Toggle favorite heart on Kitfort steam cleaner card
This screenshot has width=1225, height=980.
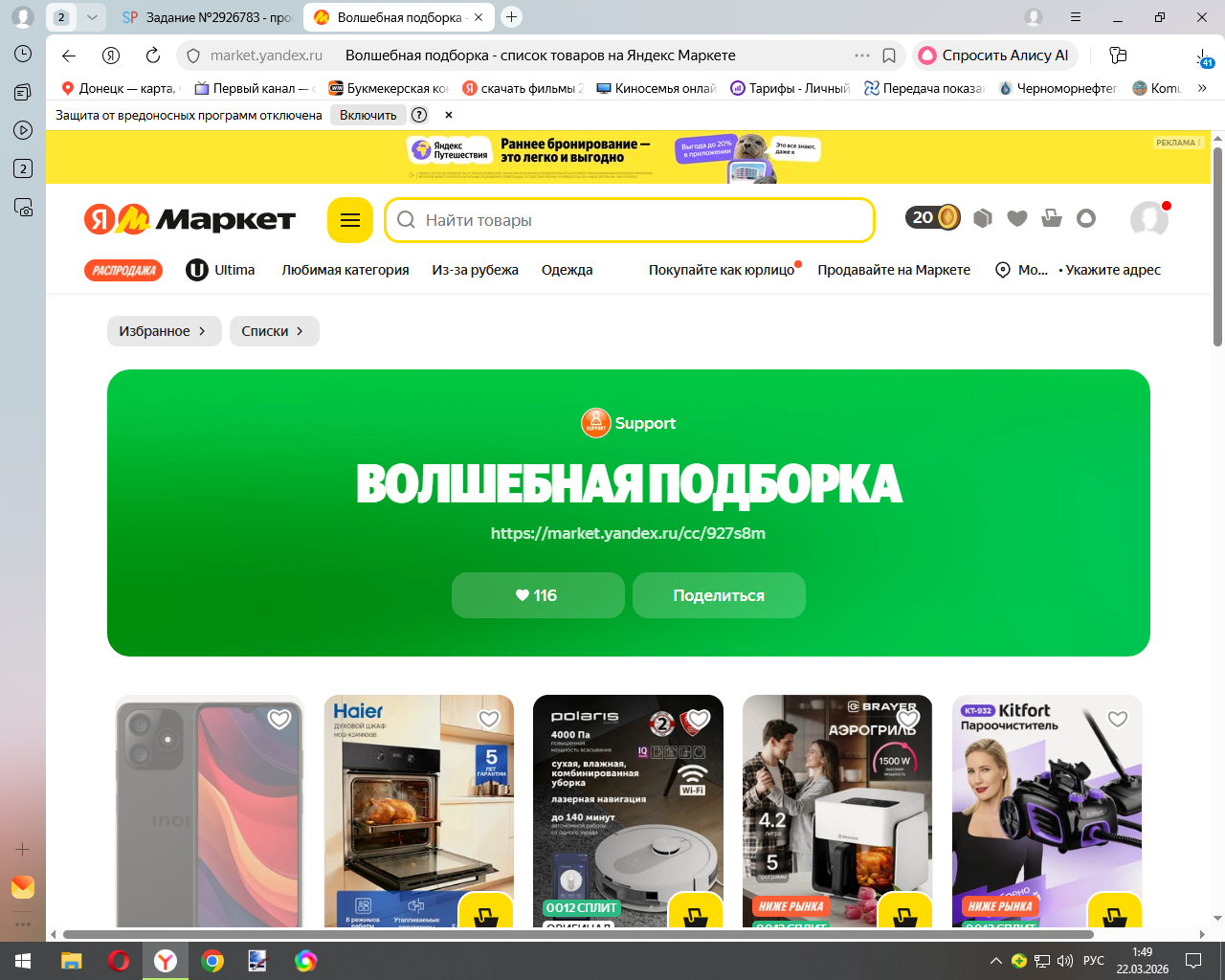tap(1118, 719)
